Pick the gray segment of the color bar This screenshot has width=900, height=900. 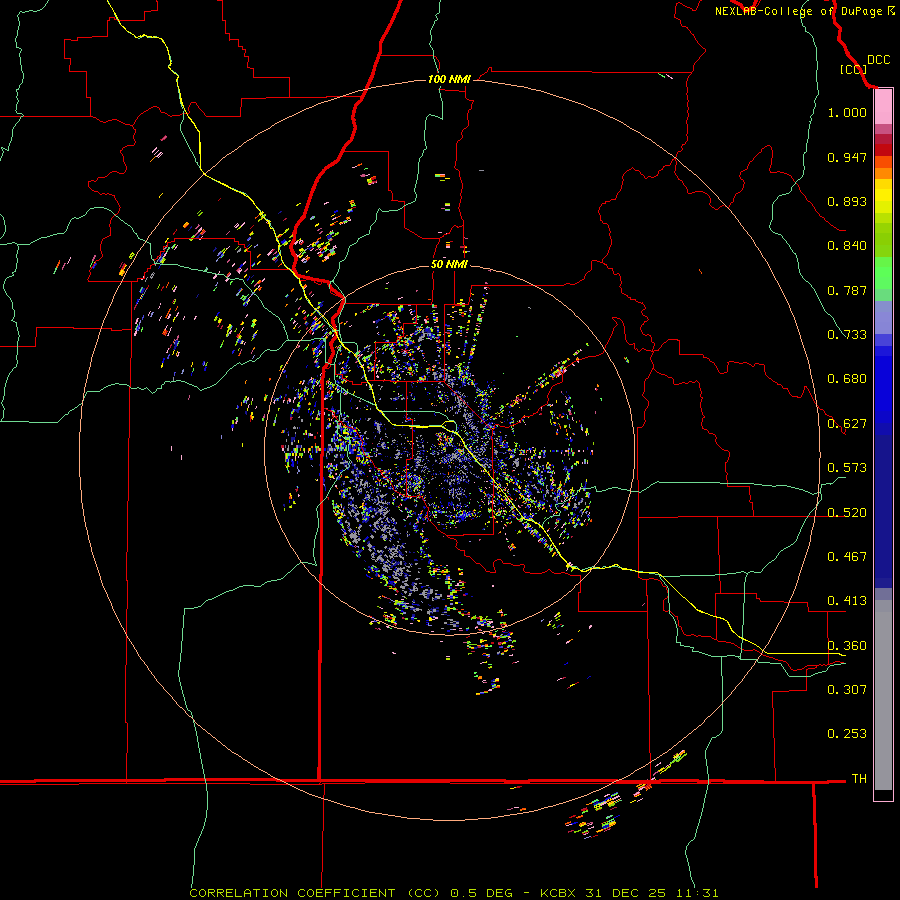point(883,695)
